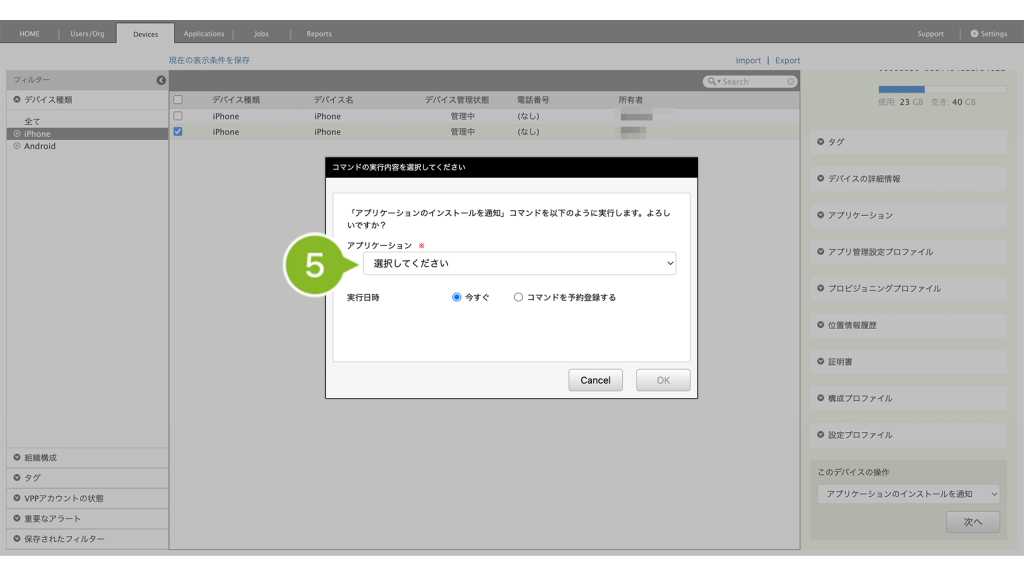Image resolution: width=1024 pixels, height=576 pixels.
Task: Open the アプリケーション selection dropdown
Action: click(519, 263)
